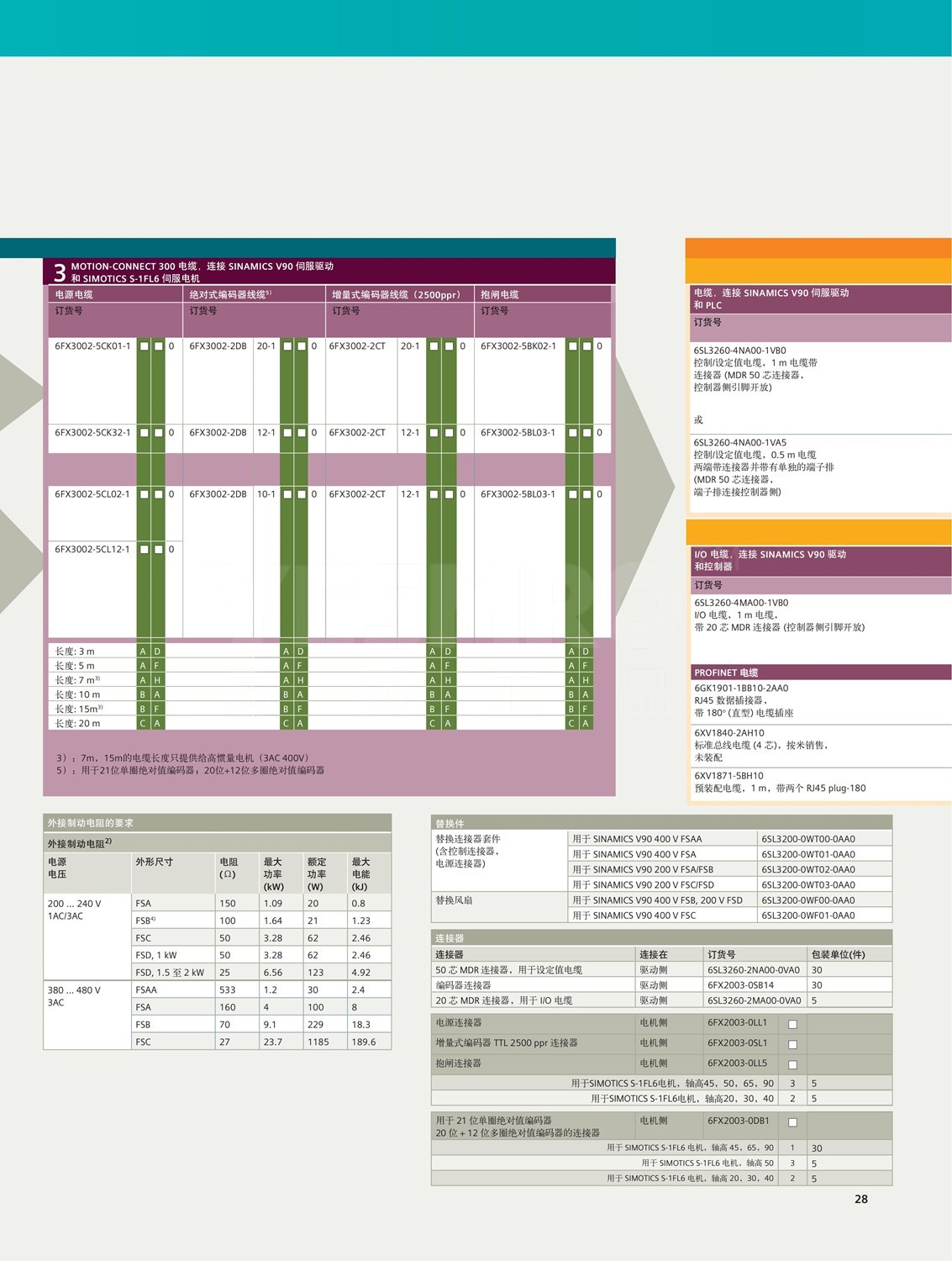
Task: Select the 长度: 10 m row label
Action: (x=77, y=694)
